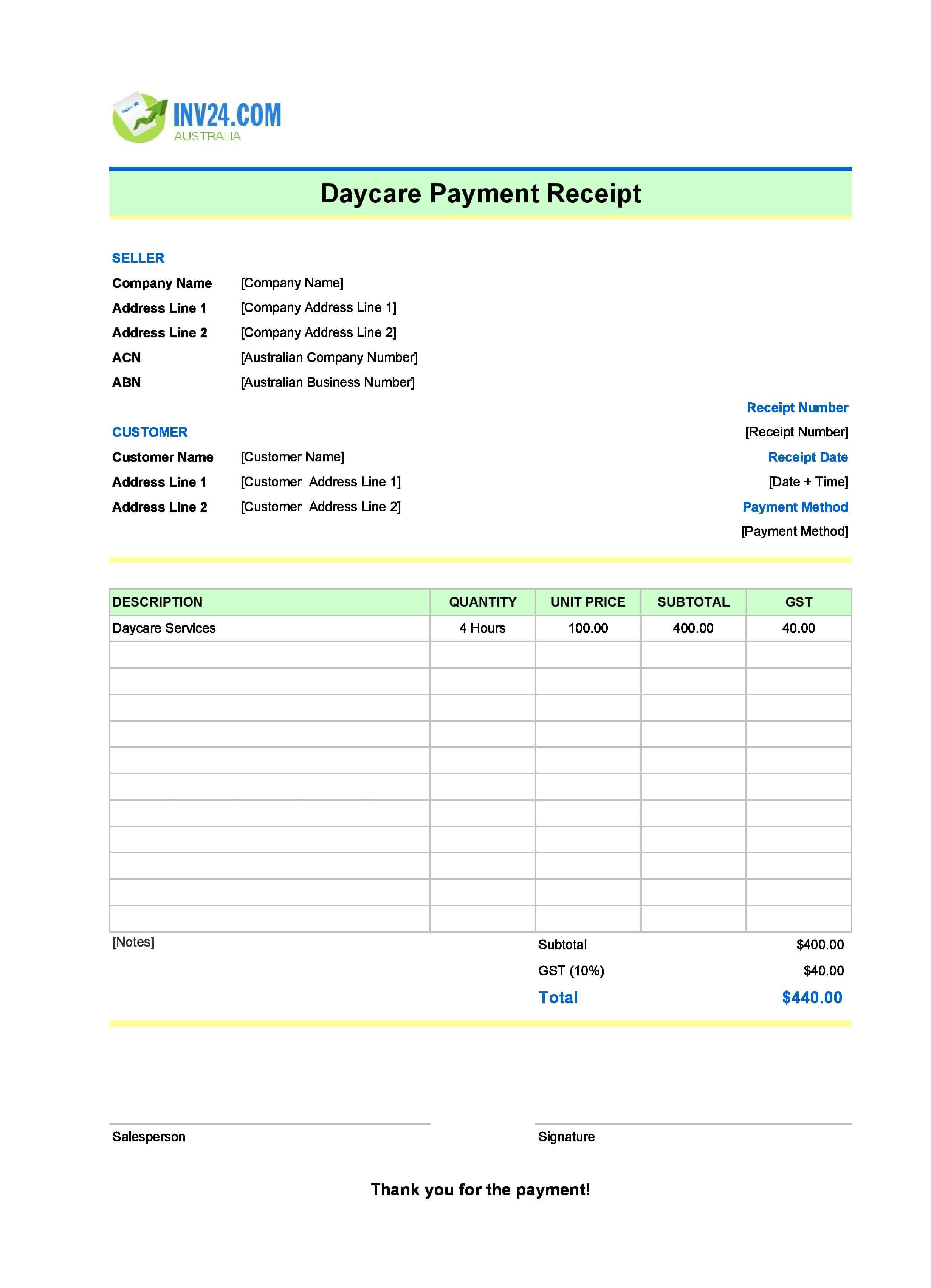Screen dimensions: 931x1288
Task: Click the [Company Address Line 1] placeholder
Action: point(318,308)
